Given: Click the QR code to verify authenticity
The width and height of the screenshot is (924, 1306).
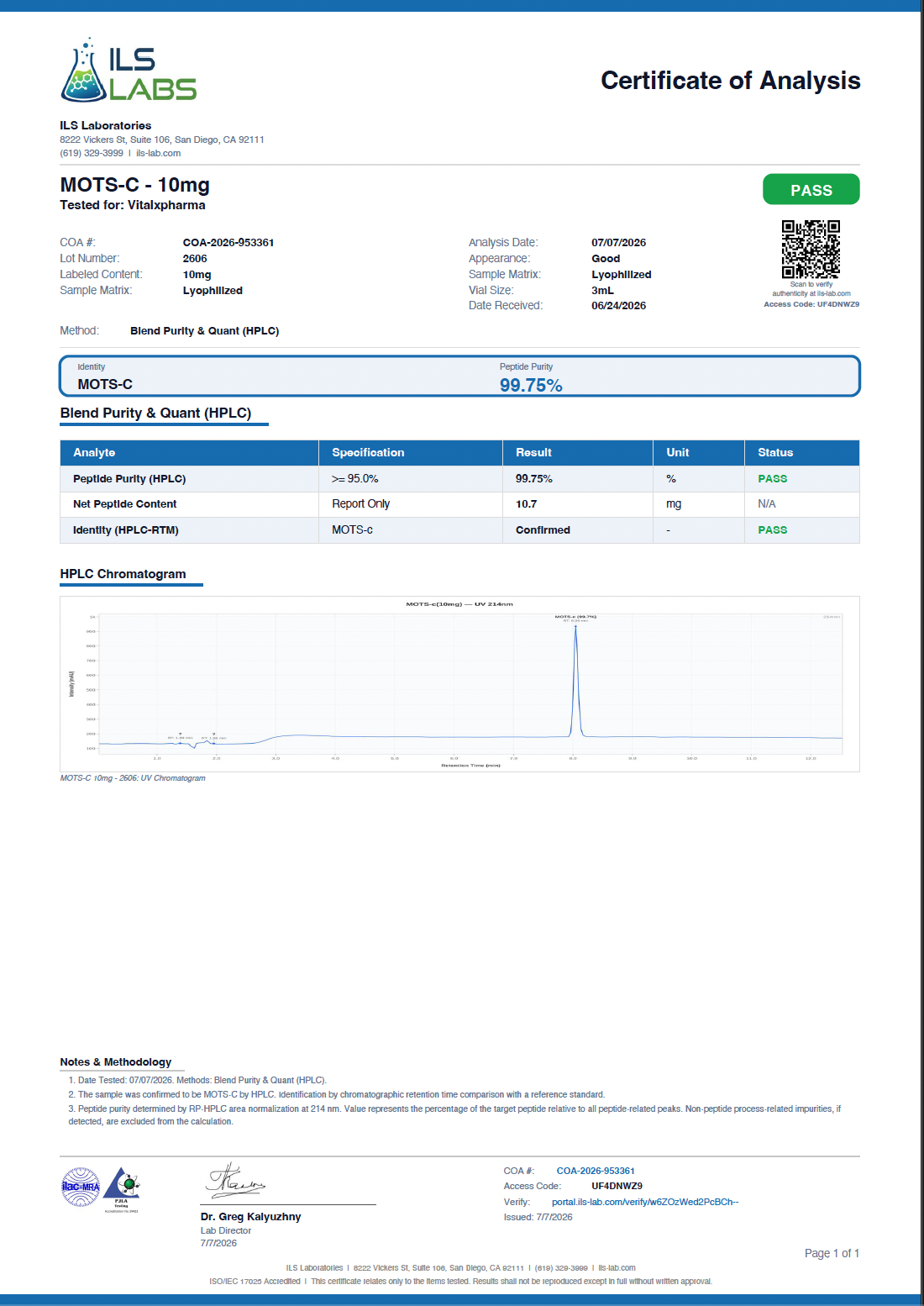Looking at the screenshot, I should pyautogui.click(x=811, y=249).
